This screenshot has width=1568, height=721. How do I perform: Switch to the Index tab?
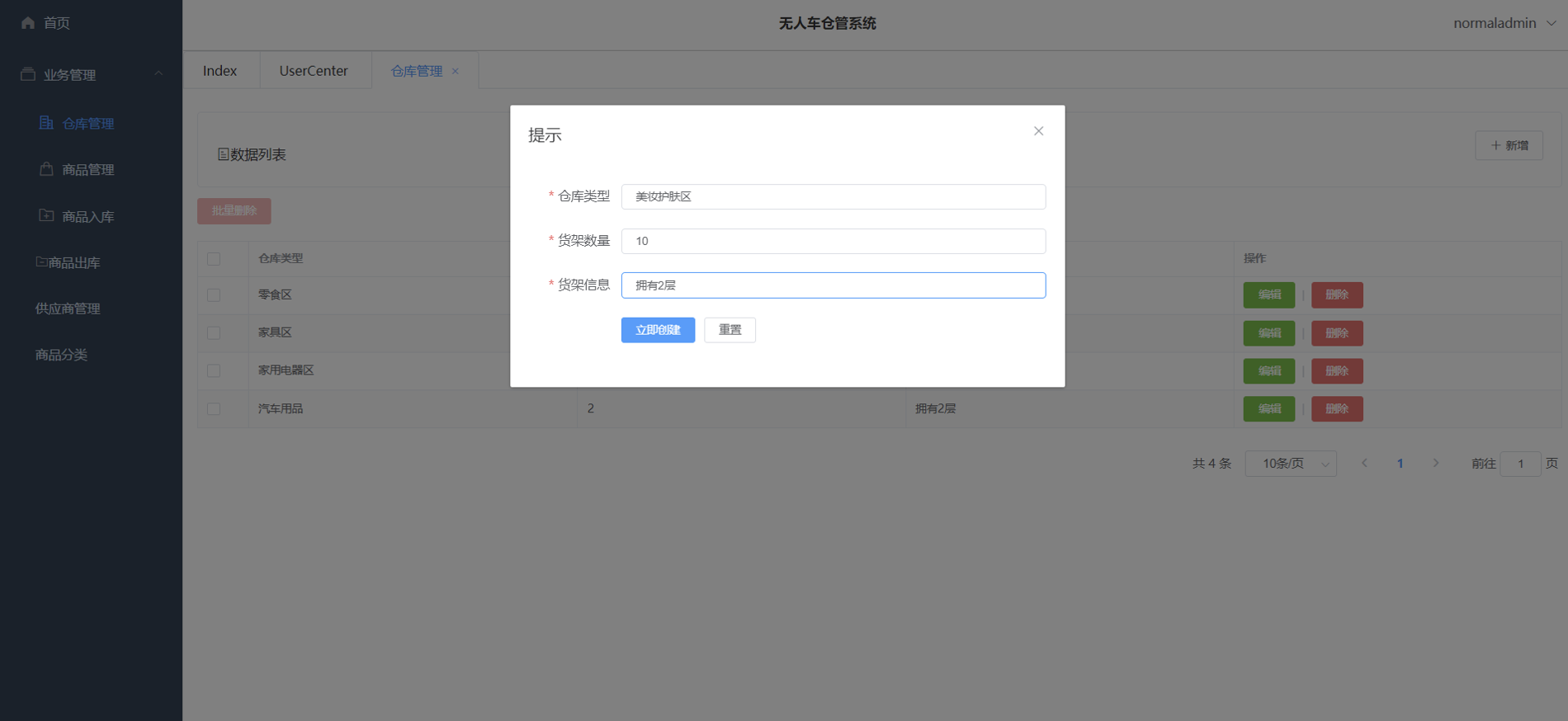point(220,71)
